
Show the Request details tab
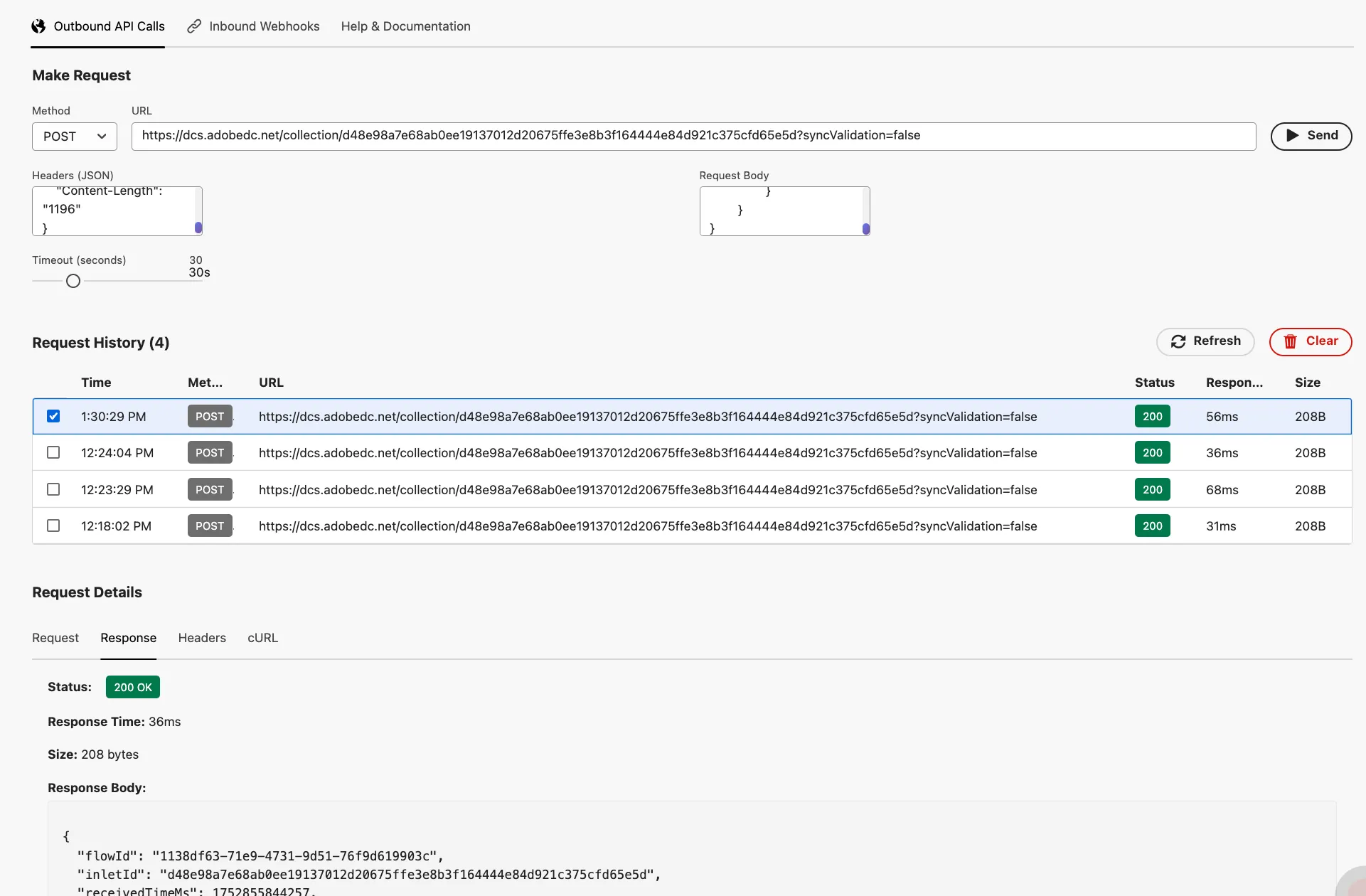(x=55, y=638)
